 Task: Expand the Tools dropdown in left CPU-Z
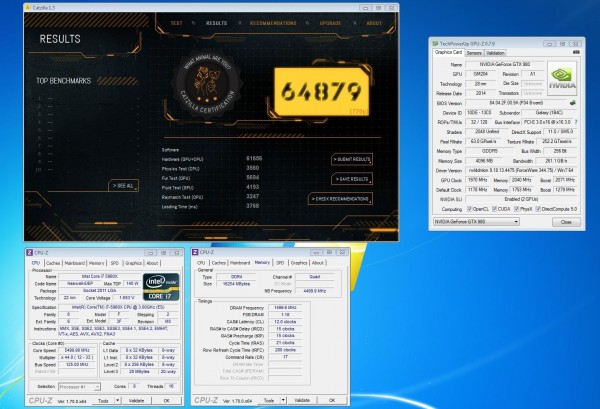117,400
